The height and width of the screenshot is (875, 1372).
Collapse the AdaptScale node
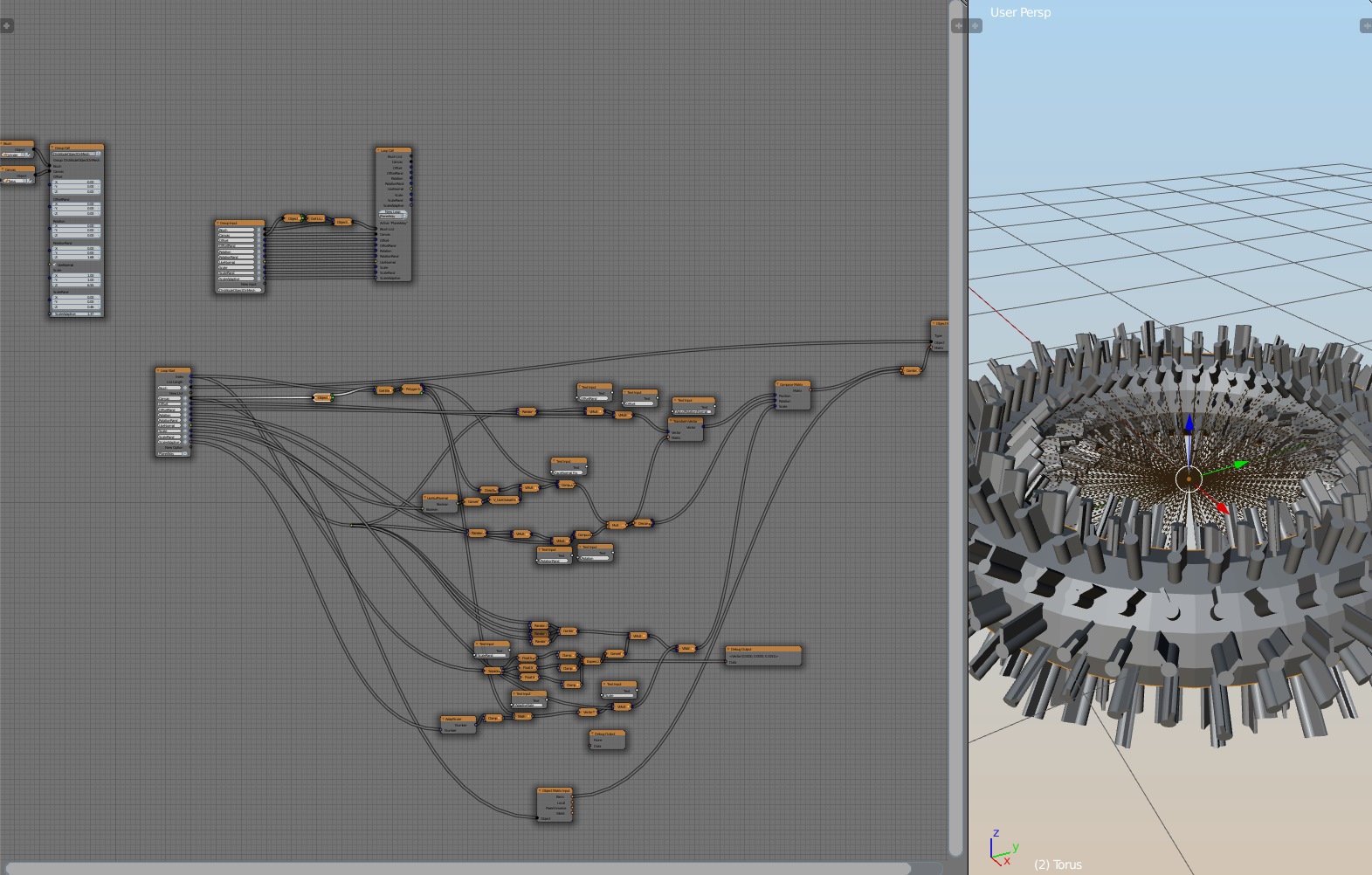[x=443, y=719]
